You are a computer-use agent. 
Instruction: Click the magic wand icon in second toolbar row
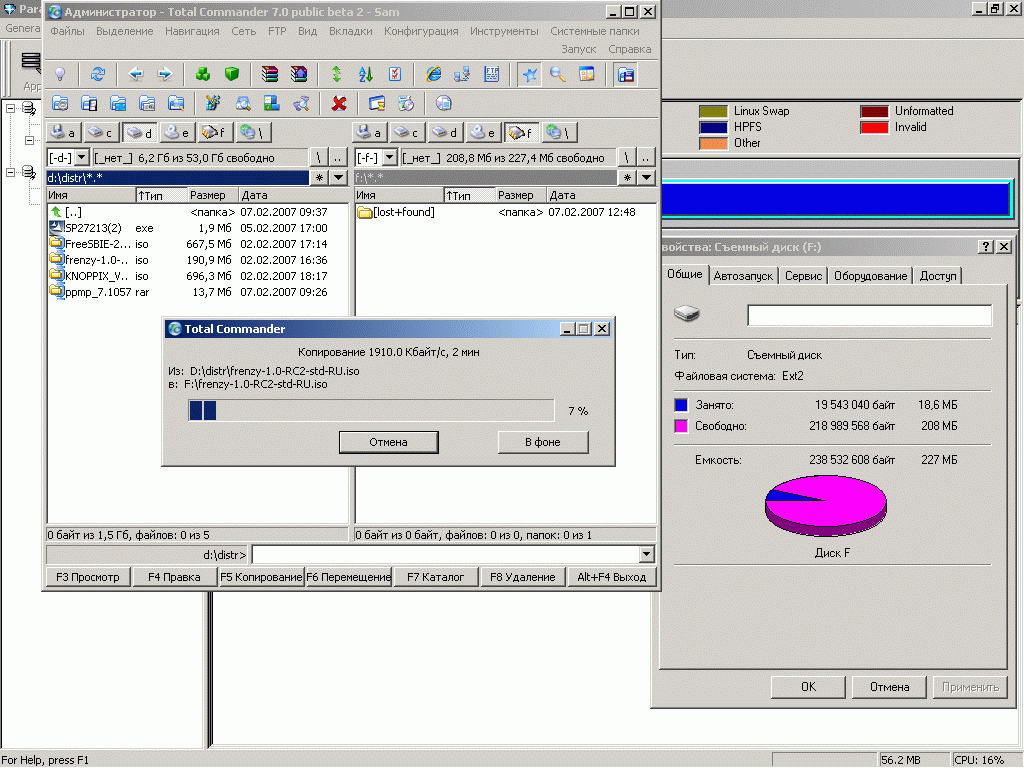213,103
